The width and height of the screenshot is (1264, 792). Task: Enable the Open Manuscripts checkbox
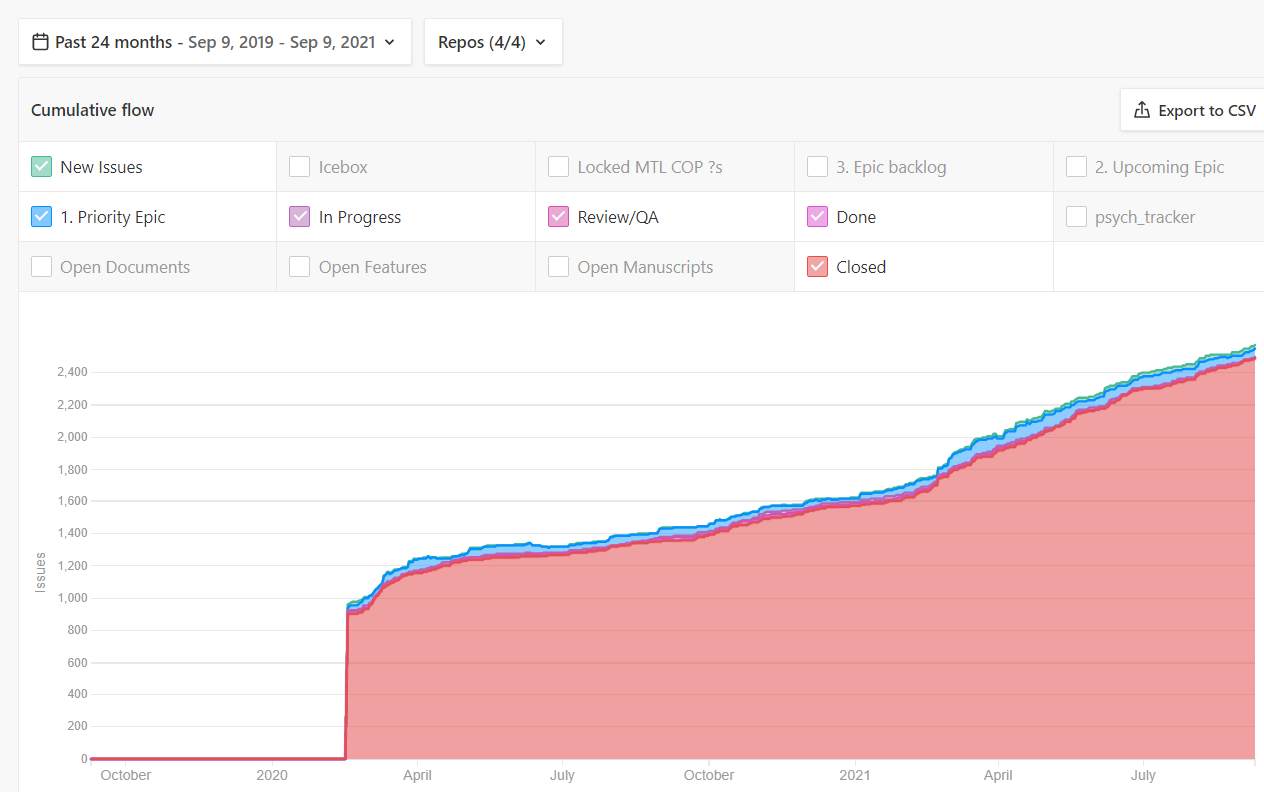(x=558, y=267)
